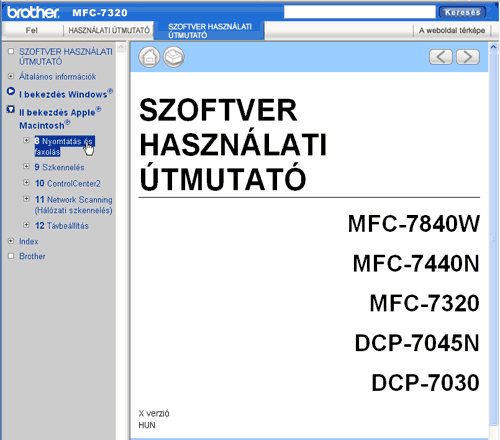
Task: Click square icon beside SZOFTVER HASZNÁLATI ÚTMUTATÓ
Action: (11, 51)
